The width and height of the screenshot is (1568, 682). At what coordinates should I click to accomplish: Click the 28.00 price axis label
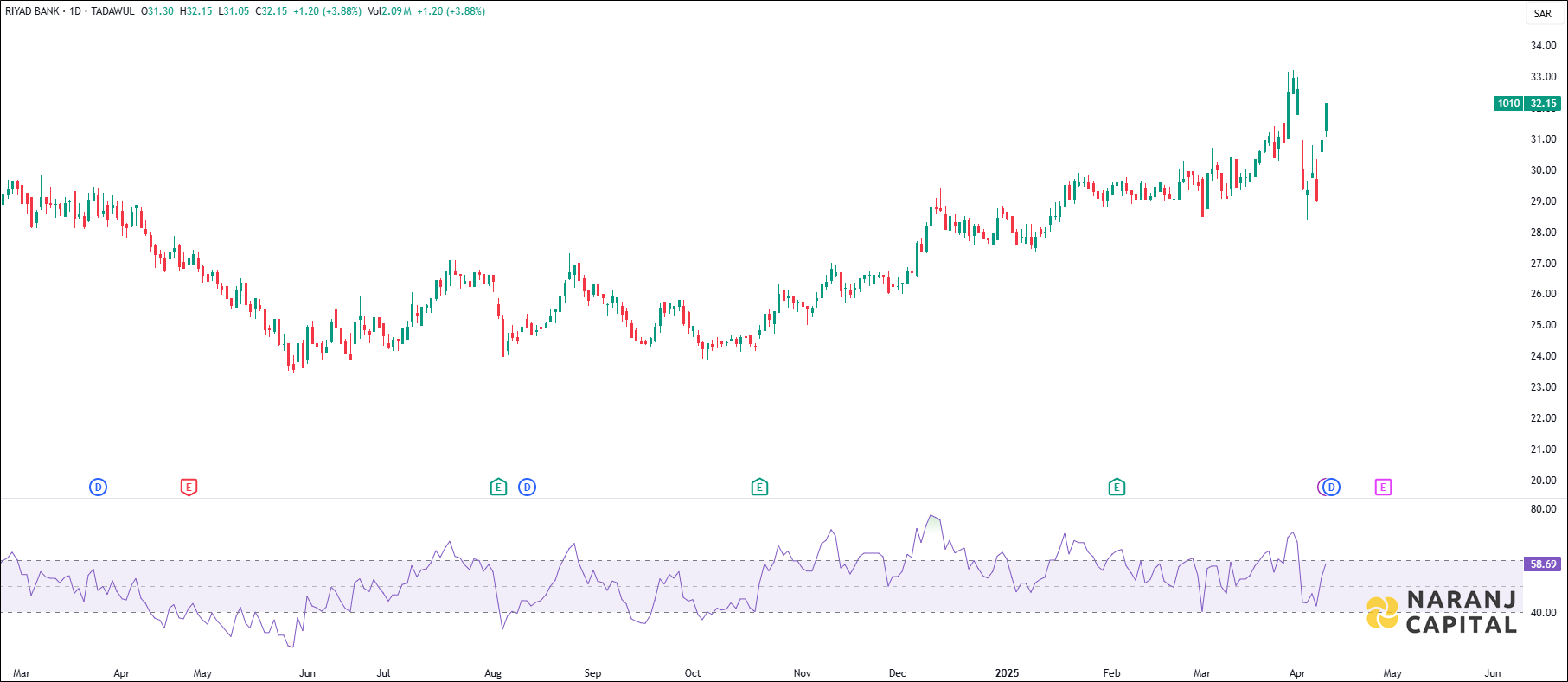click(1543, 233)
